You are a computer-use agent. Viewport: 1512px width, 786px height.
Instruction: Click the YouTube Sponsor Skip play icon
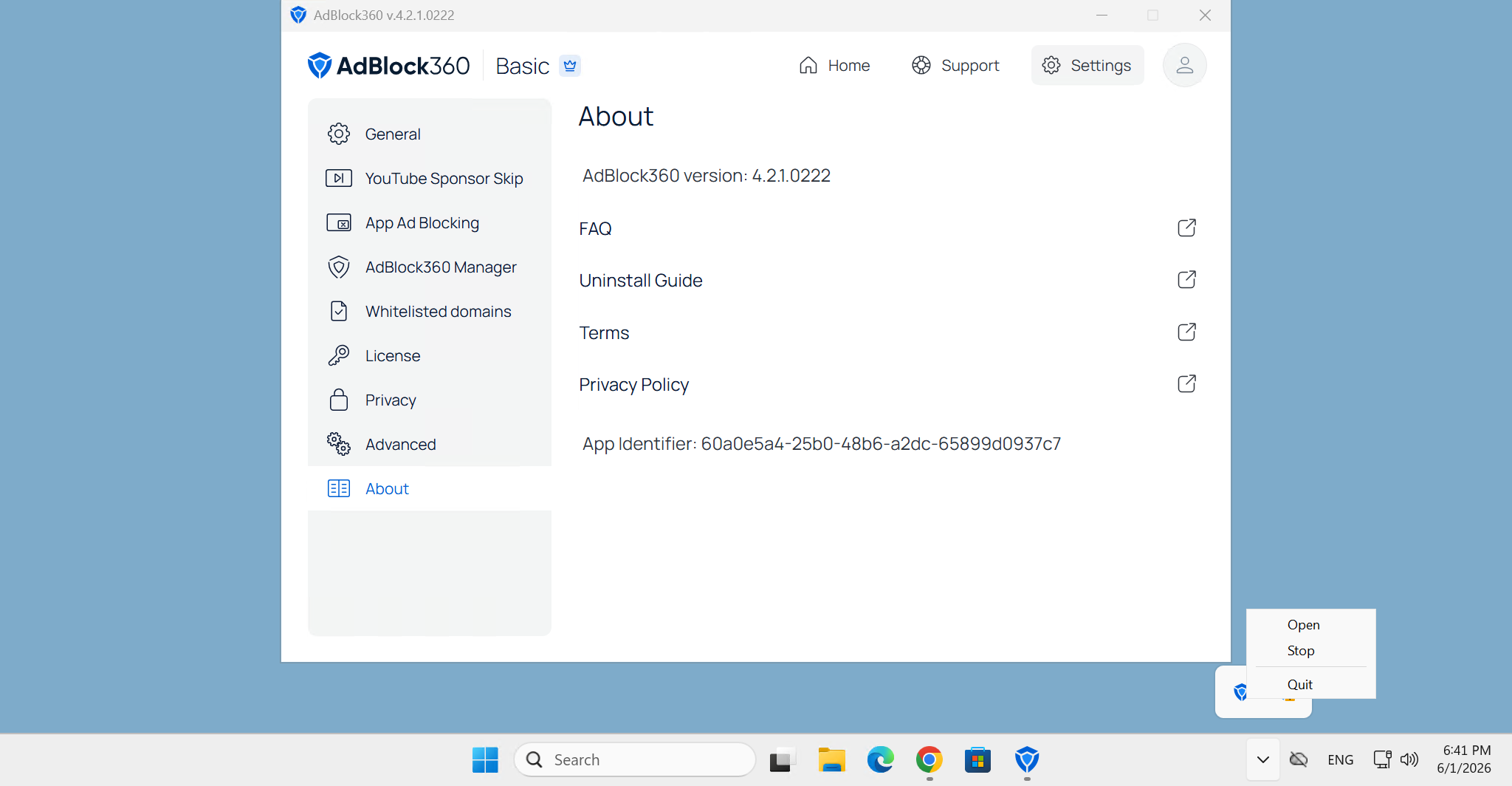[x=339, y=178]
